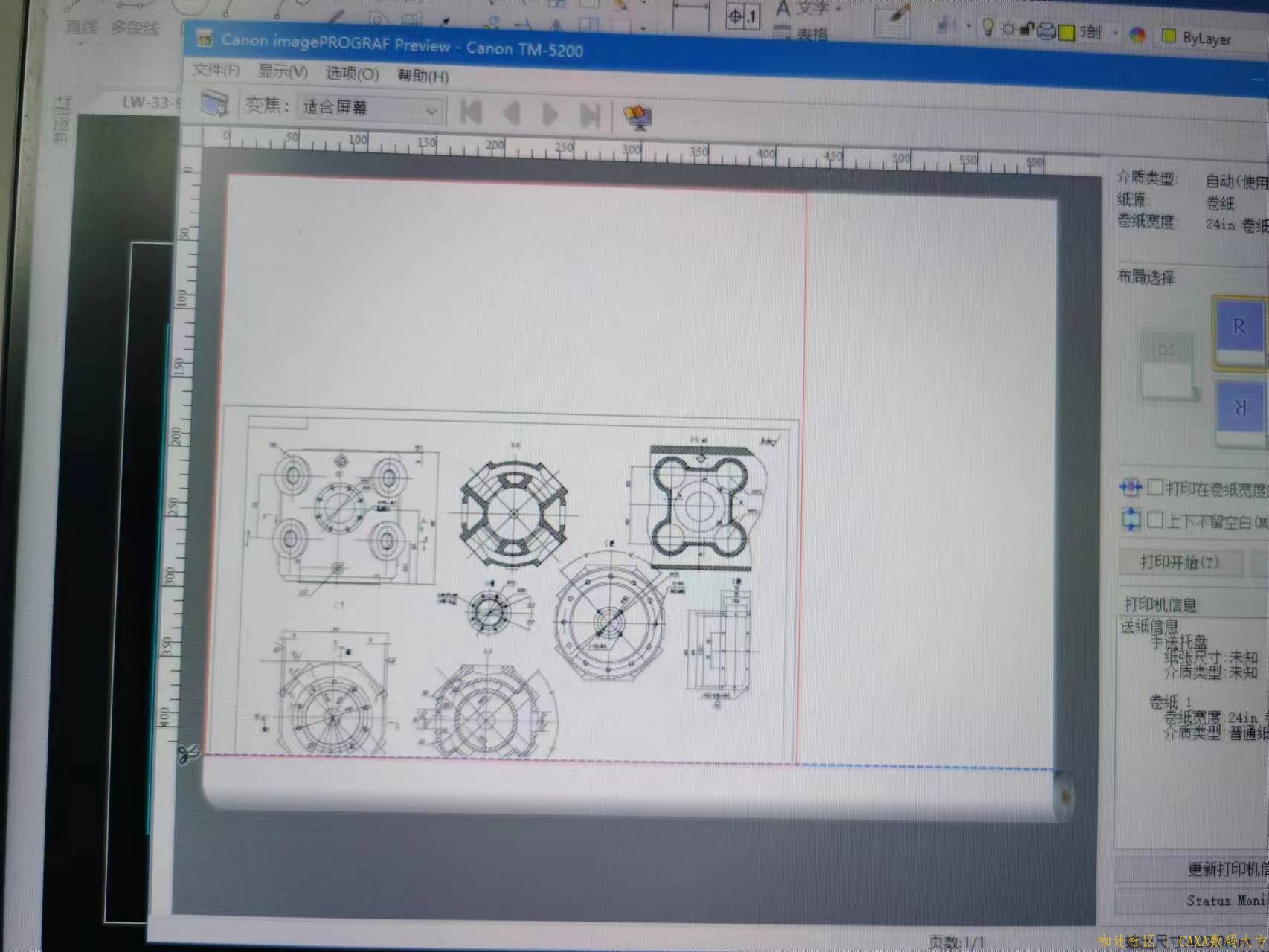Open the 显示(V) menu
Image resolution: width=1269 pixels, height=952 pixels.
point(283,72)
